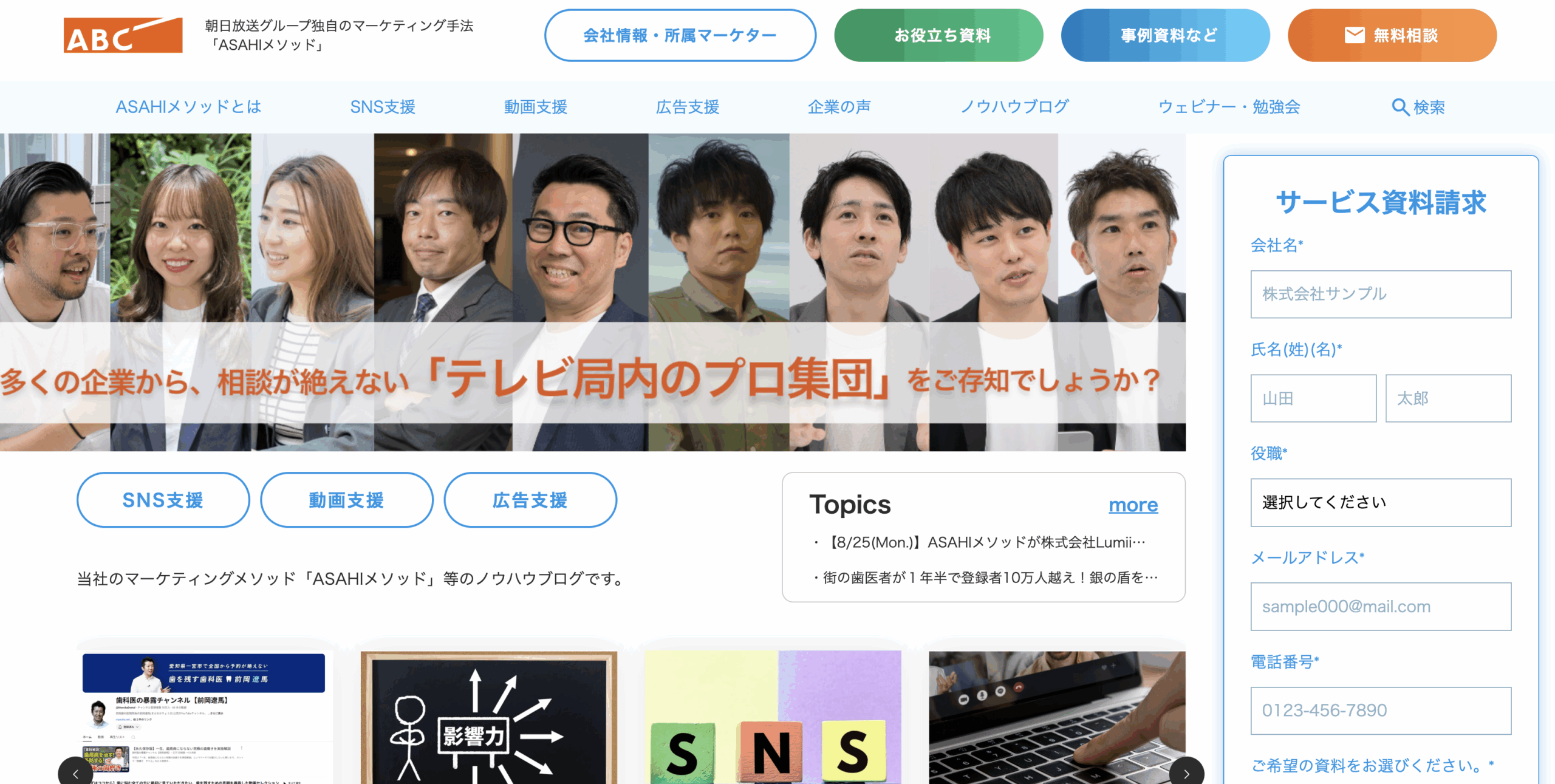Click the green お役立ち資料 button
1555x784 pixels.
938,35
